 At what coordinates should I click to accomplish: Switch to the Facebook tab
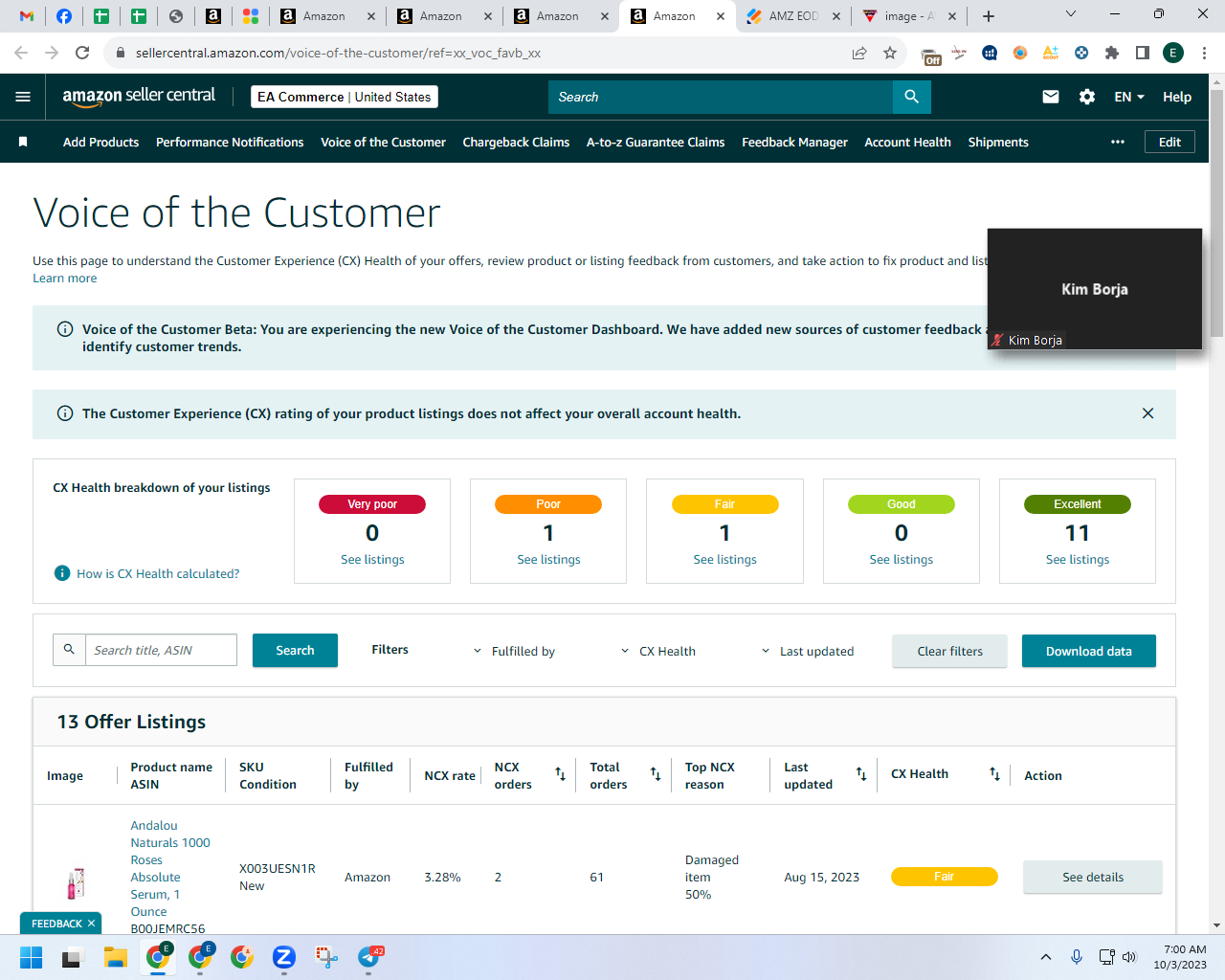(x=64, y=16)
